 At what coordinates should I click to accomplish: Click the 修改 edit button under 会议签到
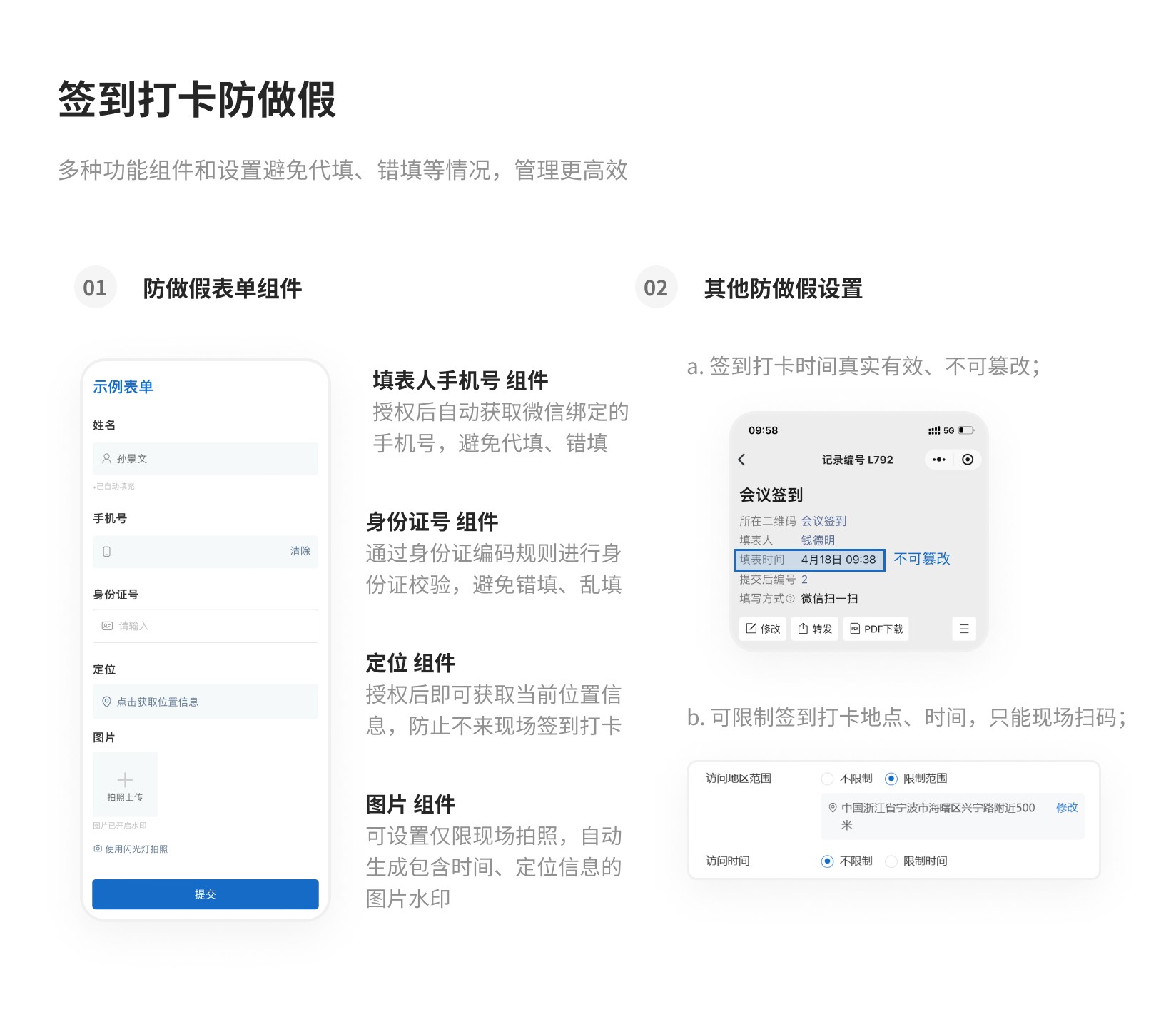763,629
